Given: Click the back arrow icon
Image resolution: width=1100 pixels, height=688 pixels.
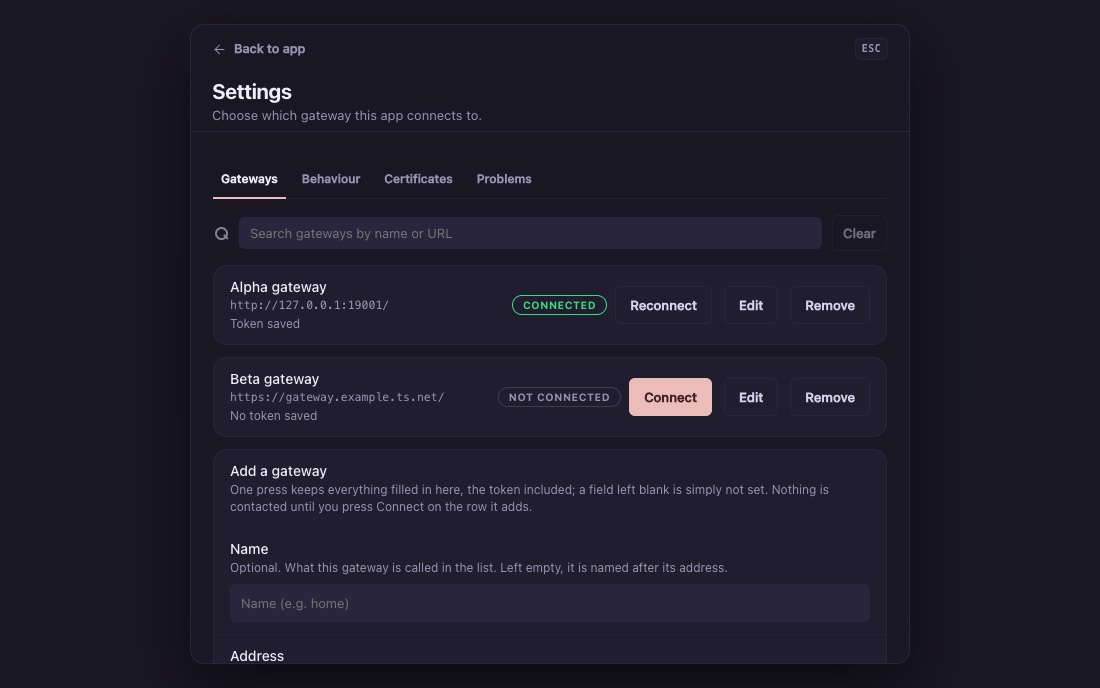Looking at the screenshot, I should tap(219, 49).
